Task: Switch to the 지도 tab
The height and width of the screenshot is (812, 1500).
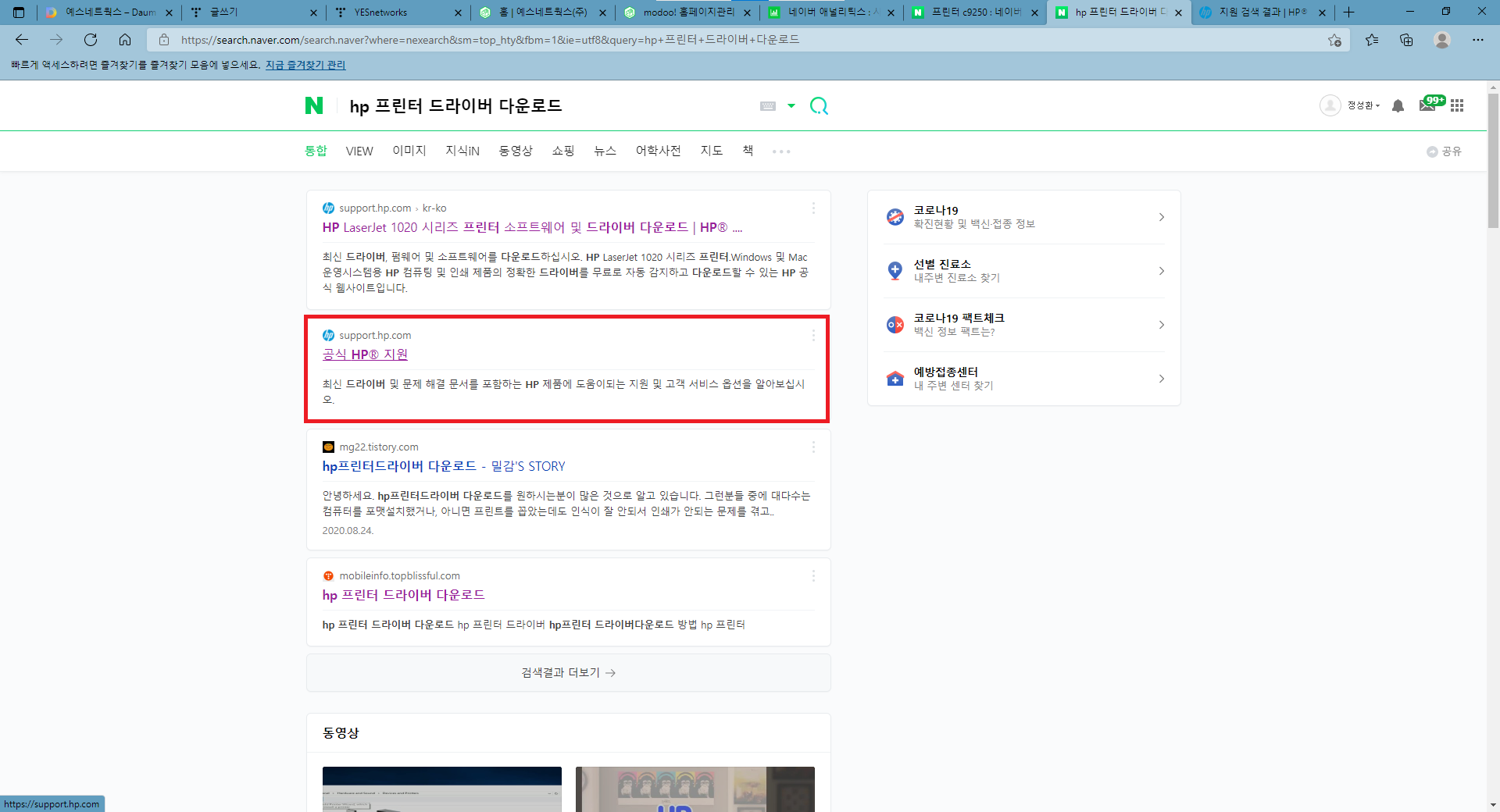Action: coord(711,151)
